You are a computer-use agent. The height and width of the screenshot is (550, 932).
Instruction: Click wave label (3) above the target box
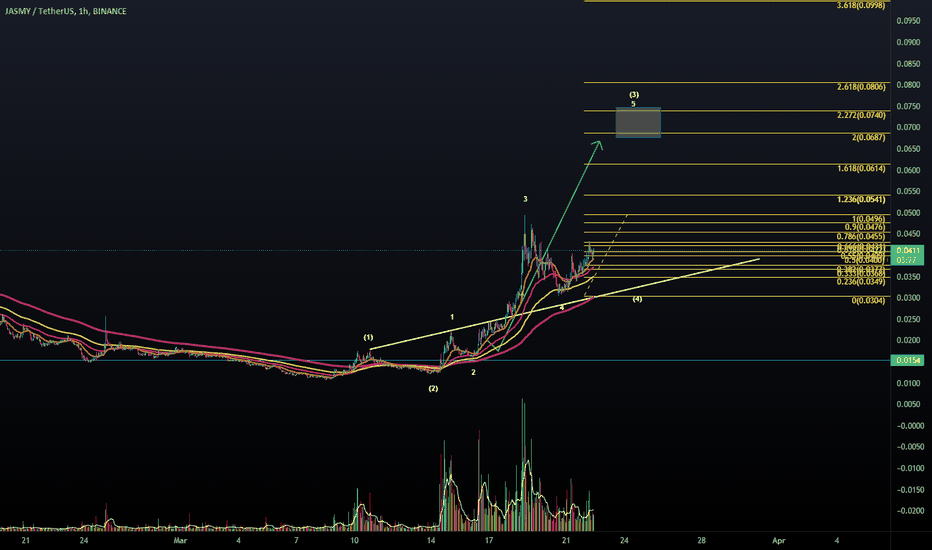coord(634,95)
